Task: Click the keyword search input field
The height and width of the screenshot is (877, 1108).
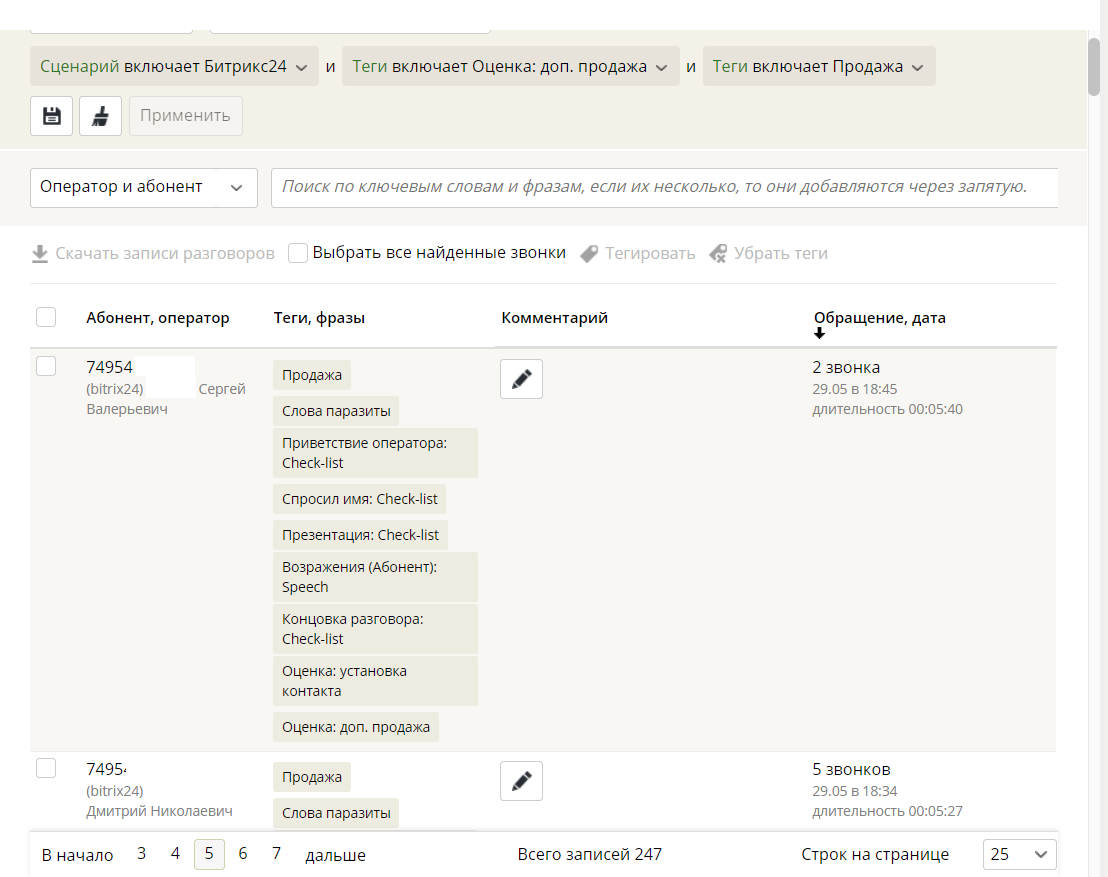Action: coord(664,188)
